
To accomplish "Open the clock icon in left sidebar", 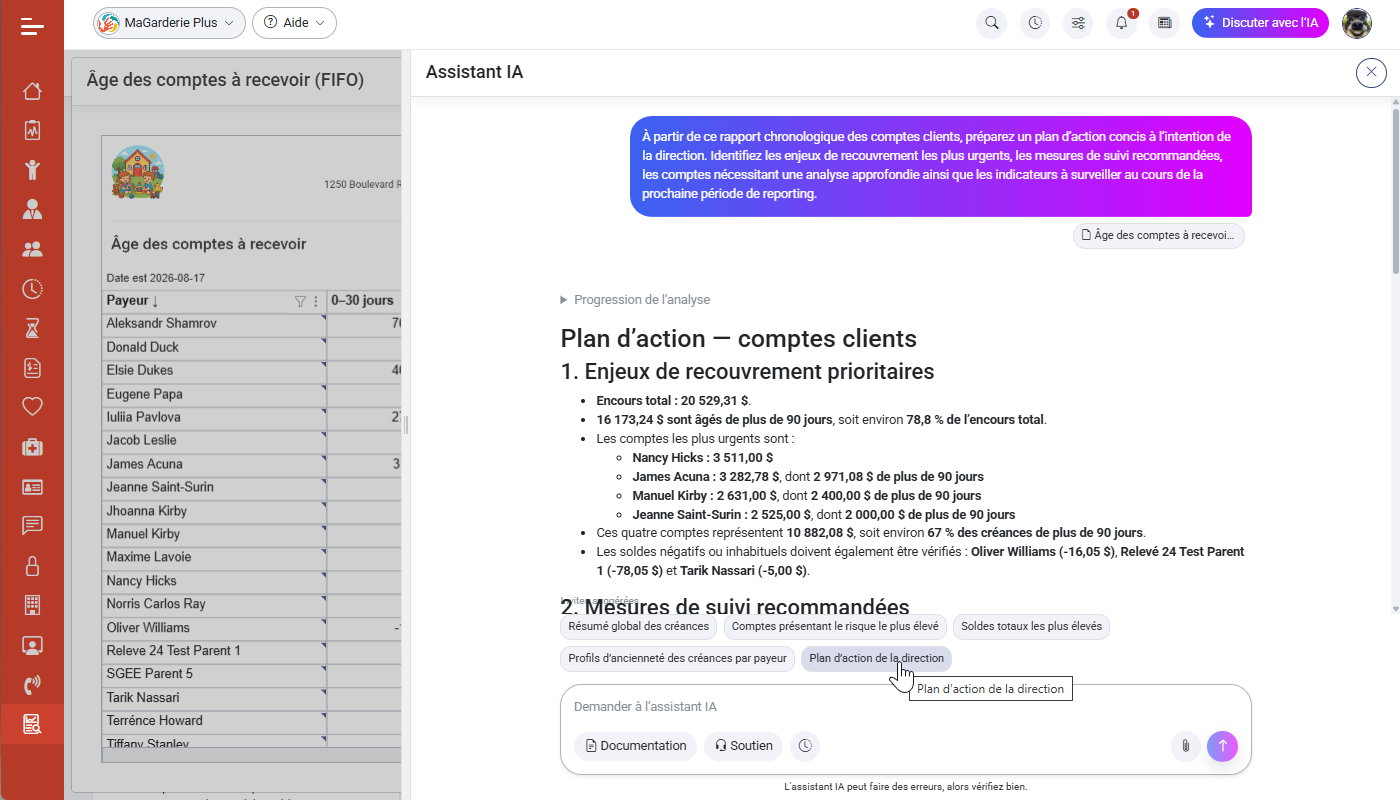I will click(x=32, y=289).
